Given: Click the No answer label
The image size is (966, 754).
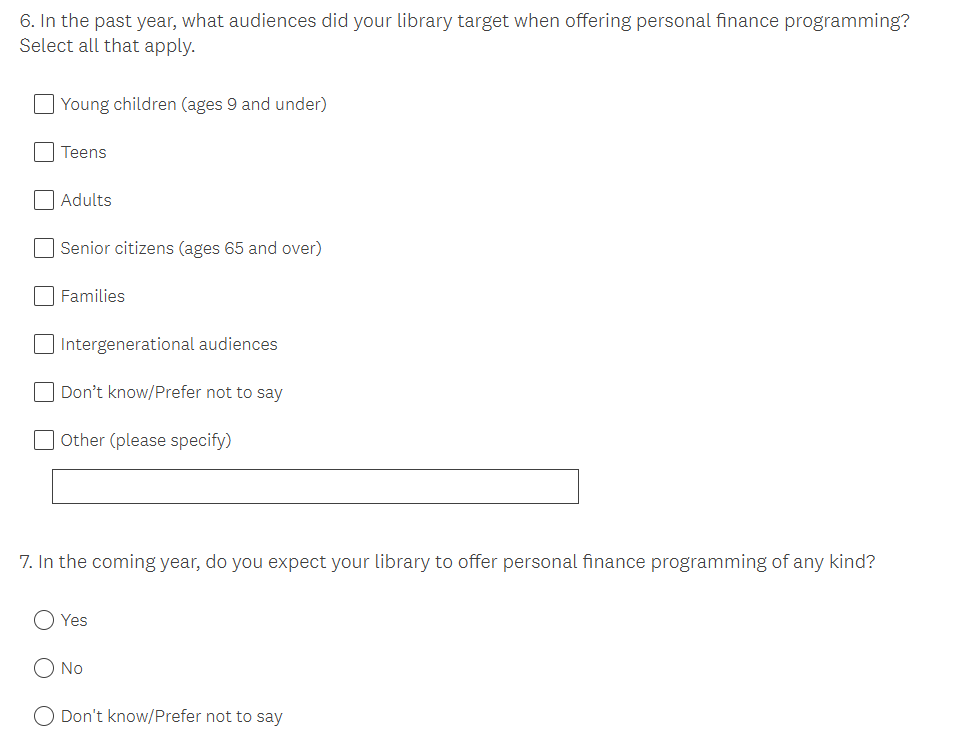Looking at the screenshot, I should click(72, 668).
